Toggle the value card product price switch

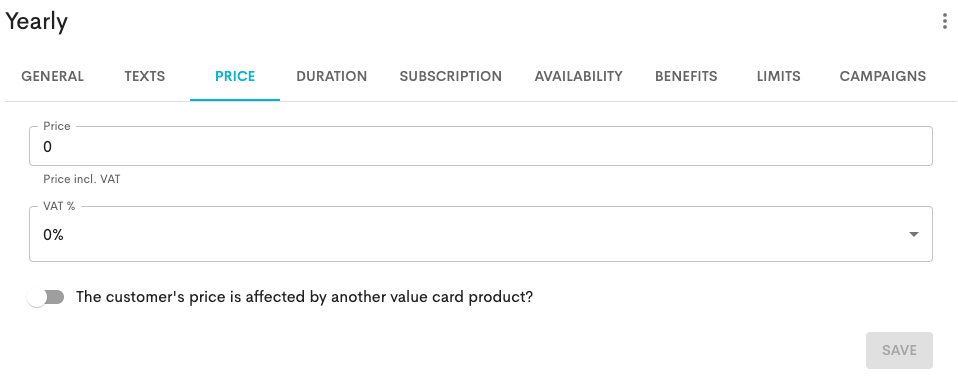(46, 298)
